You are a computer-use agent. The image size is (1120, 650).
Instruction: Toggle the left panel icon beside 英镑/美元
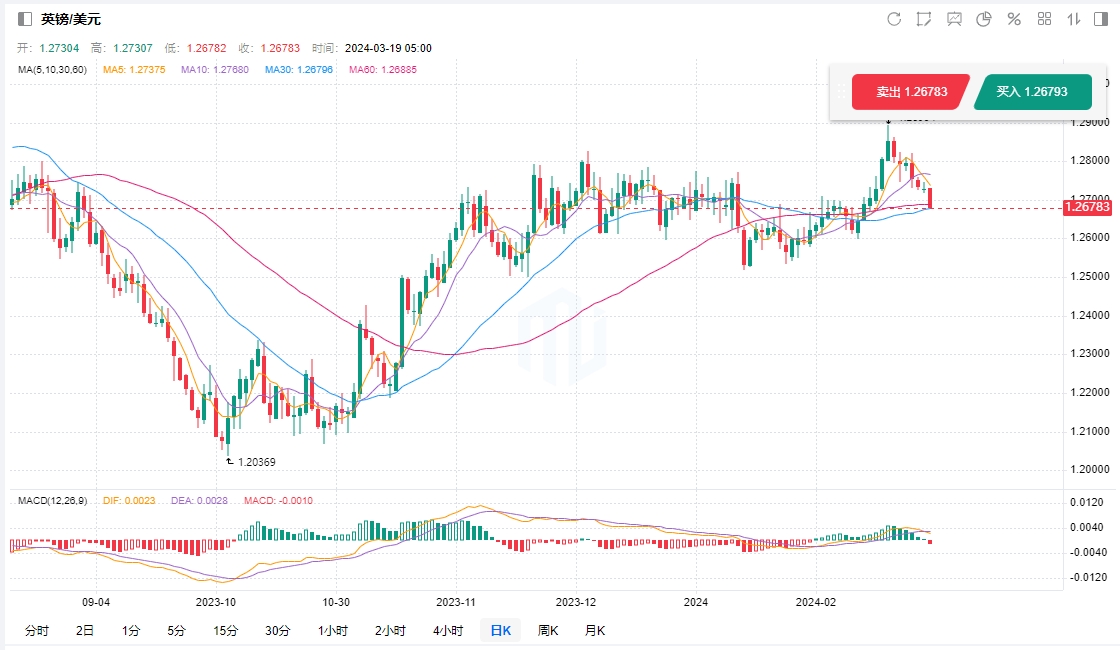click(26, 19)
